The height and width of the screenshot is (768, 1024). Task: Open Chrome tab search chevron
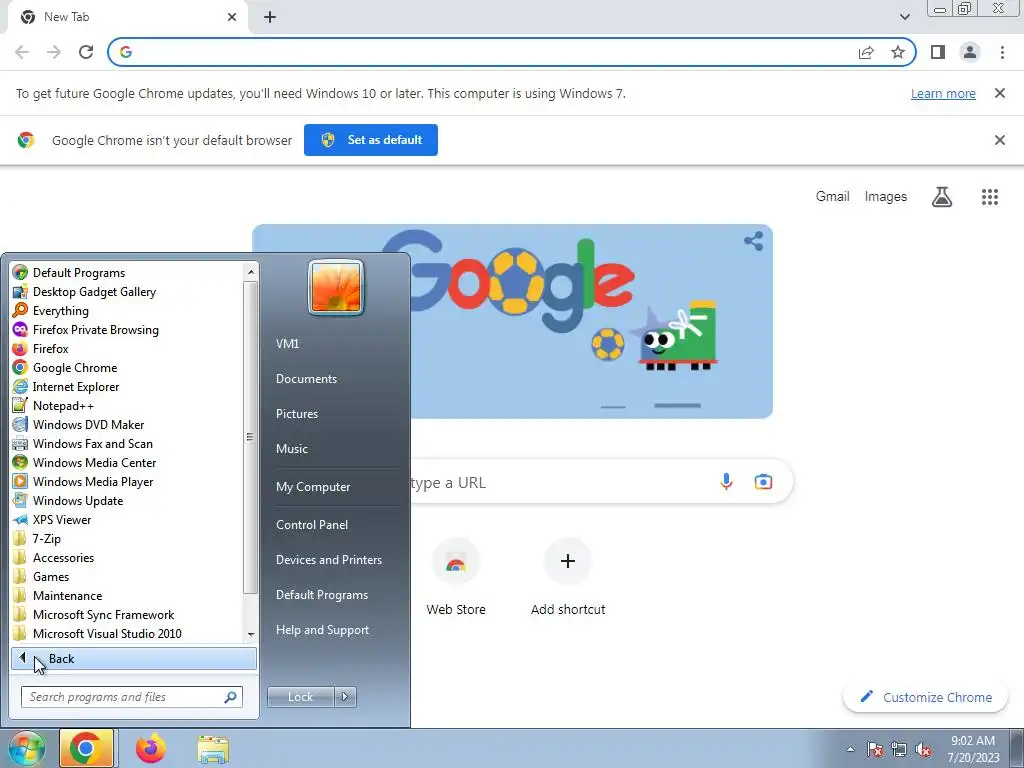(904, 17)
